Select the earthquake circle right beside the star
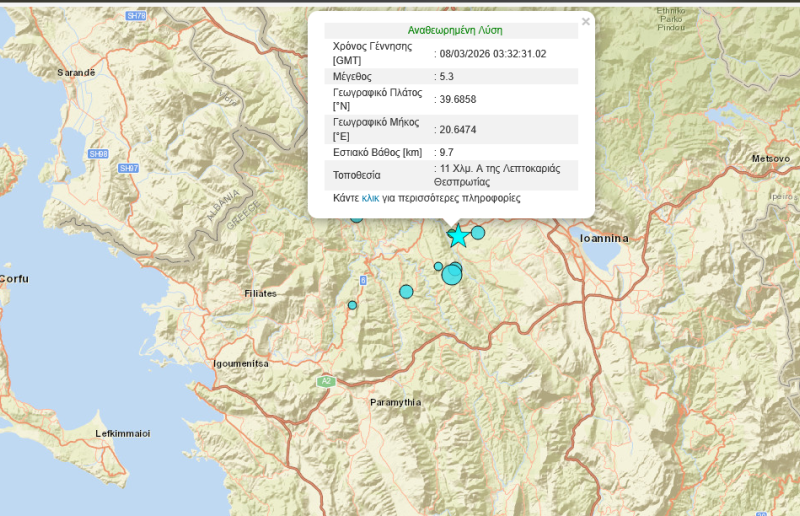This screenshot has width=800, height=516. click(478, 233)
